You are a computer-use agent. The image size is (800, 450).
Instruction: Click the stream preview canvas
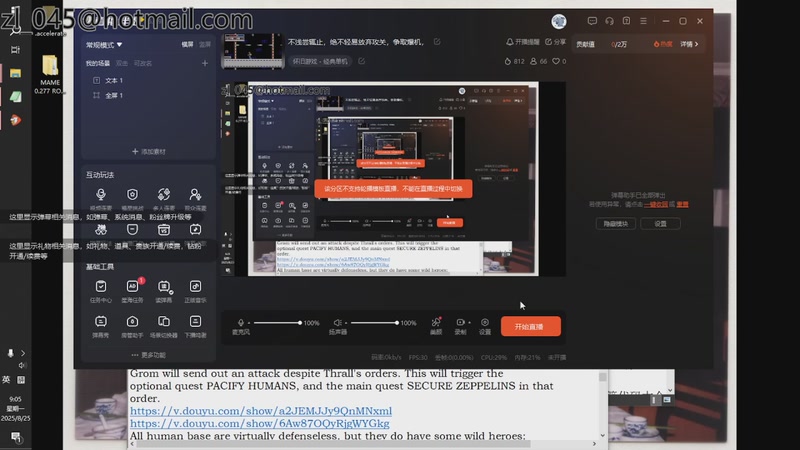coord(393,179)
